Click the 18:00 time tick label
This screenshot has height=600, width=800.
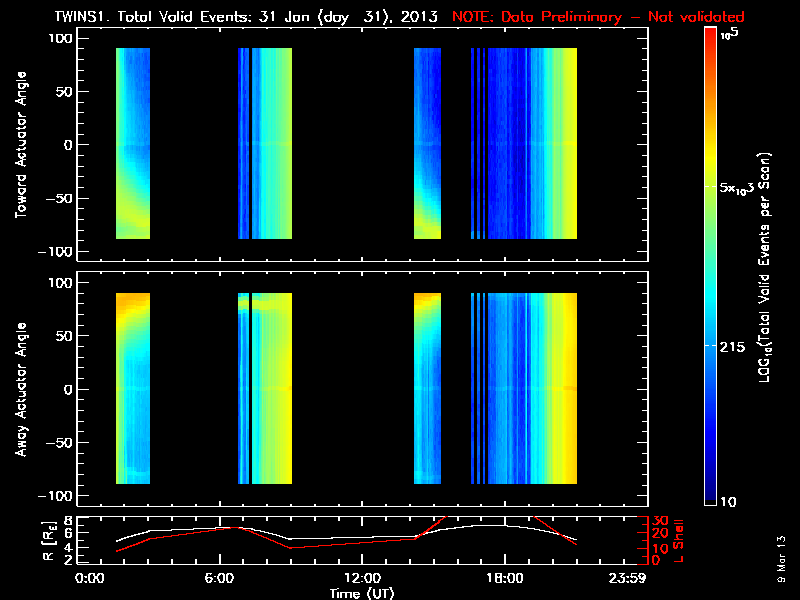point(504,578)
